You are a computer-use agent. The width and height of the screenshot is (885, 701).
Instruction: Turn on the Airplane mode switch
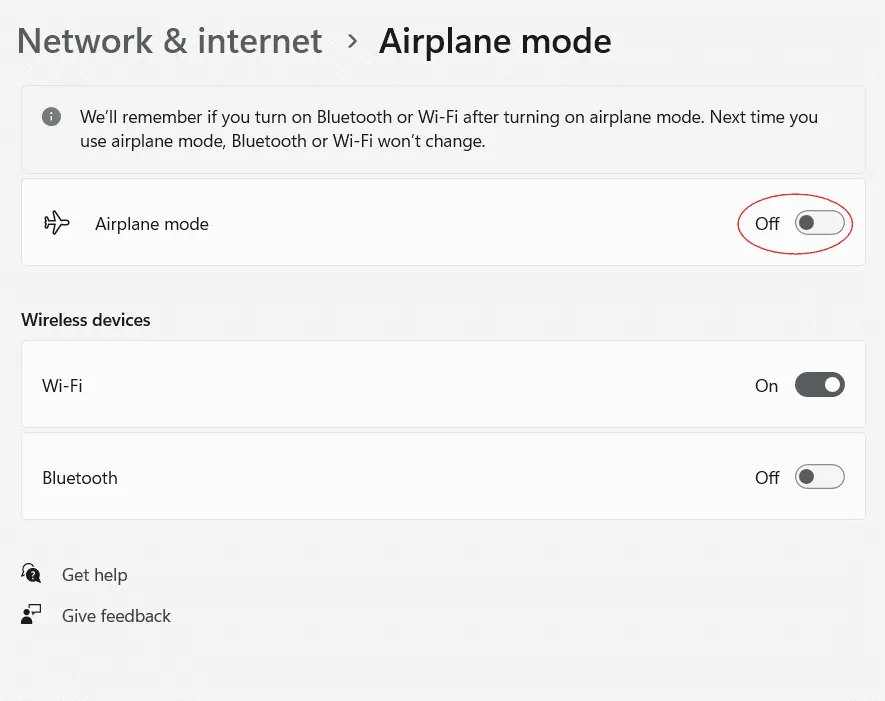point(819,223)
